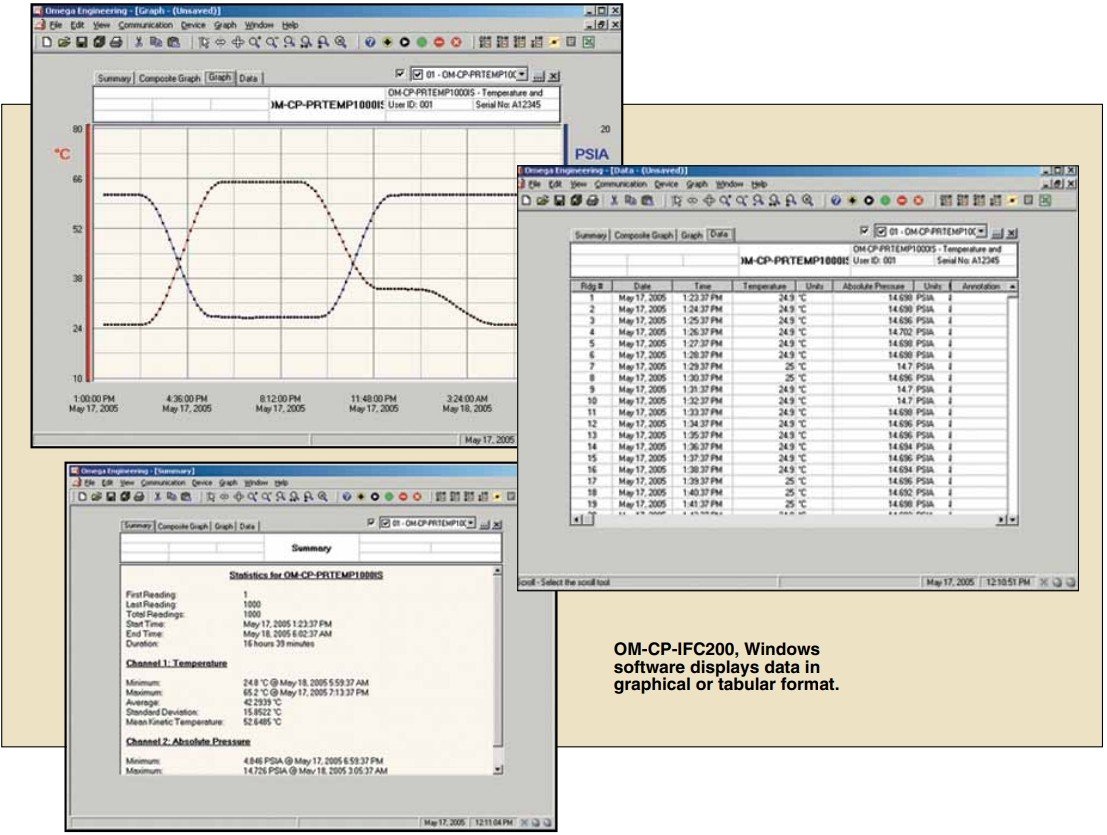
Task: Click Summary window vertical scrollbar
Action: pyautogui.click(x=498, y=669)
